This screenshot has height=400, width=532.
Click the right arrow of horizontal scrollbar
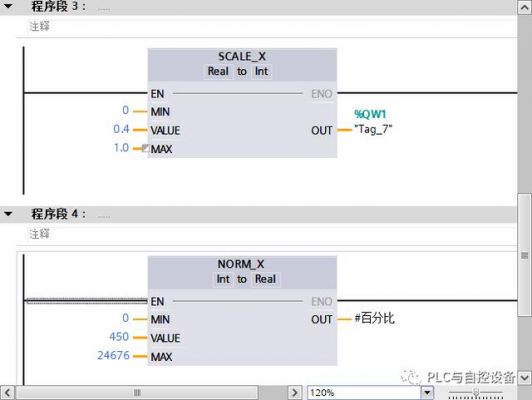295,393
